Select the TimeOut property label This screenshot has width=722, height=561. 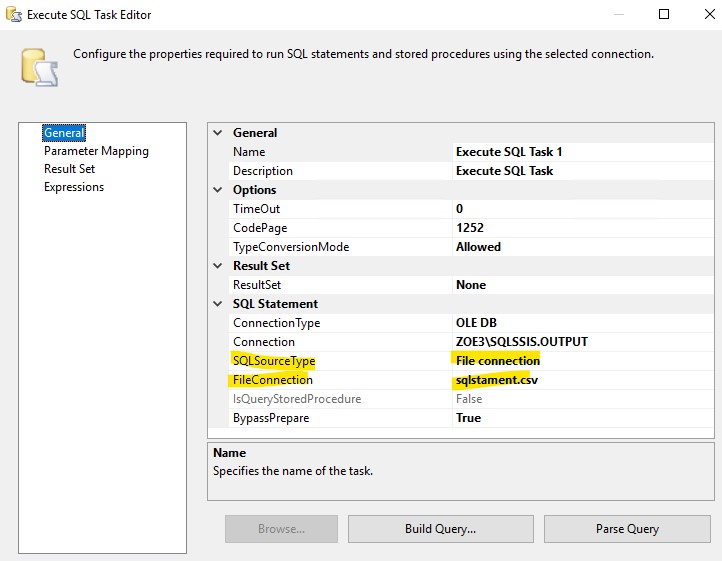pos(256,209)
